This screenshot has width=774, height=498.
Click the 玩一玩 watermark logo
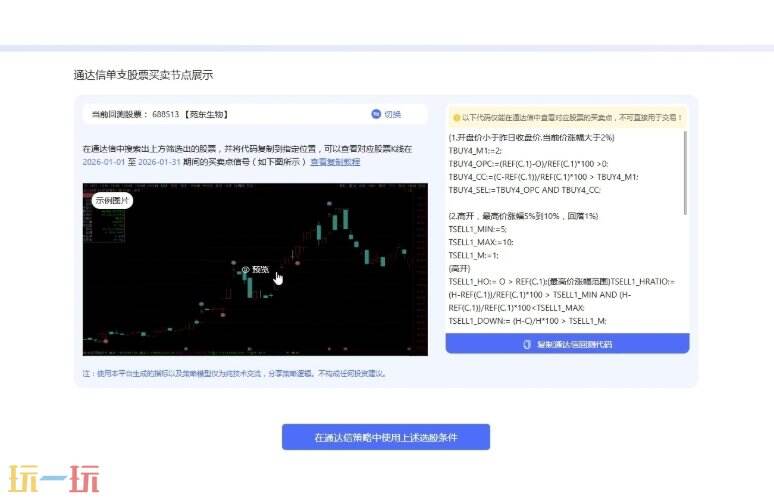[x=54, y=478]
